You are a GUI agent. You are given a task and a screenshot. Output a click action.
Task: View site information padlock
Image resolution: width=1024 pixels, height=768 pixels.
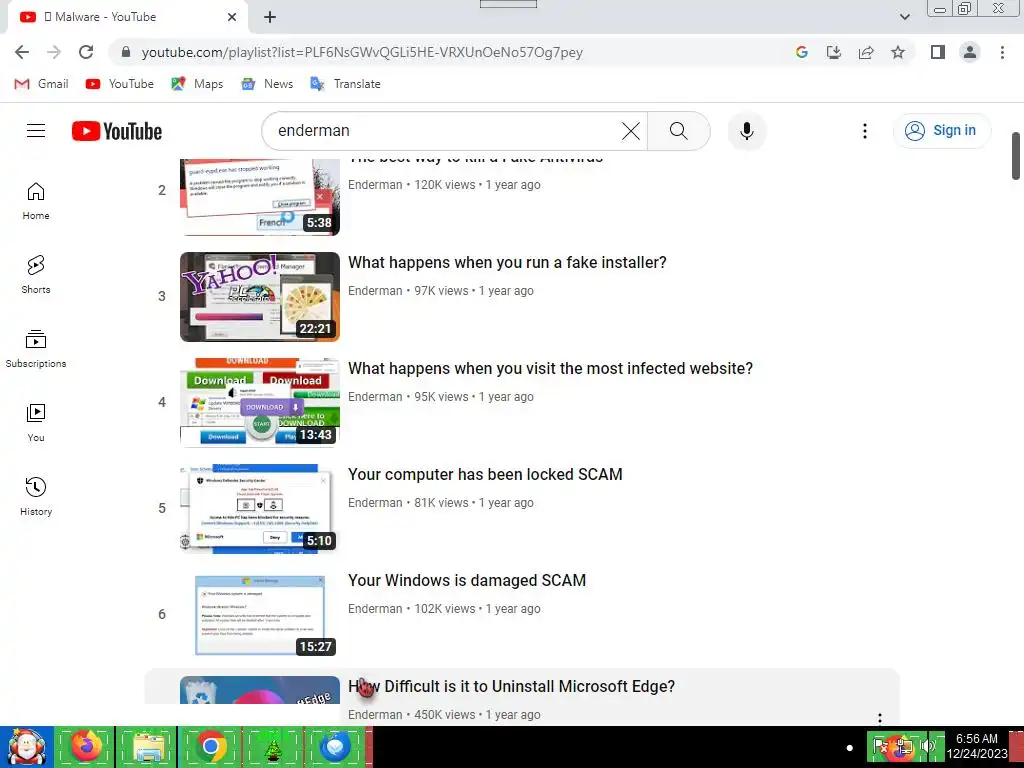point(126,52)
